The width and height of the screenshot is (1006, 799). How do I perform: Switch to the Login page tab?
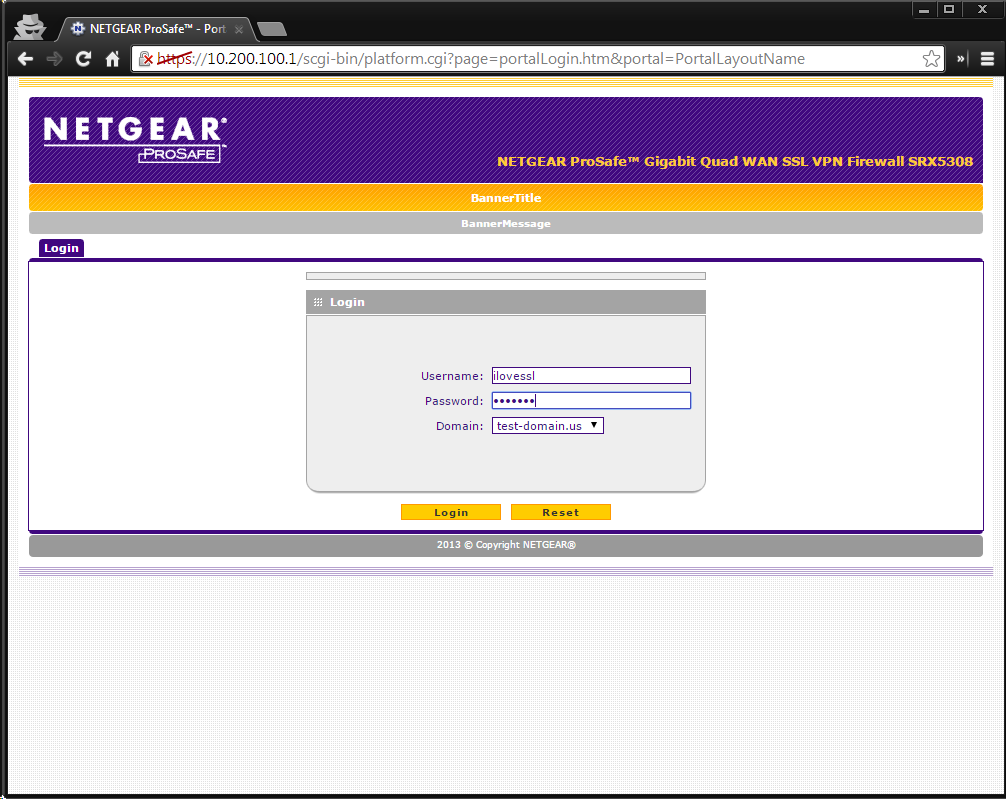pyautogui.click(x=62, y=248)
